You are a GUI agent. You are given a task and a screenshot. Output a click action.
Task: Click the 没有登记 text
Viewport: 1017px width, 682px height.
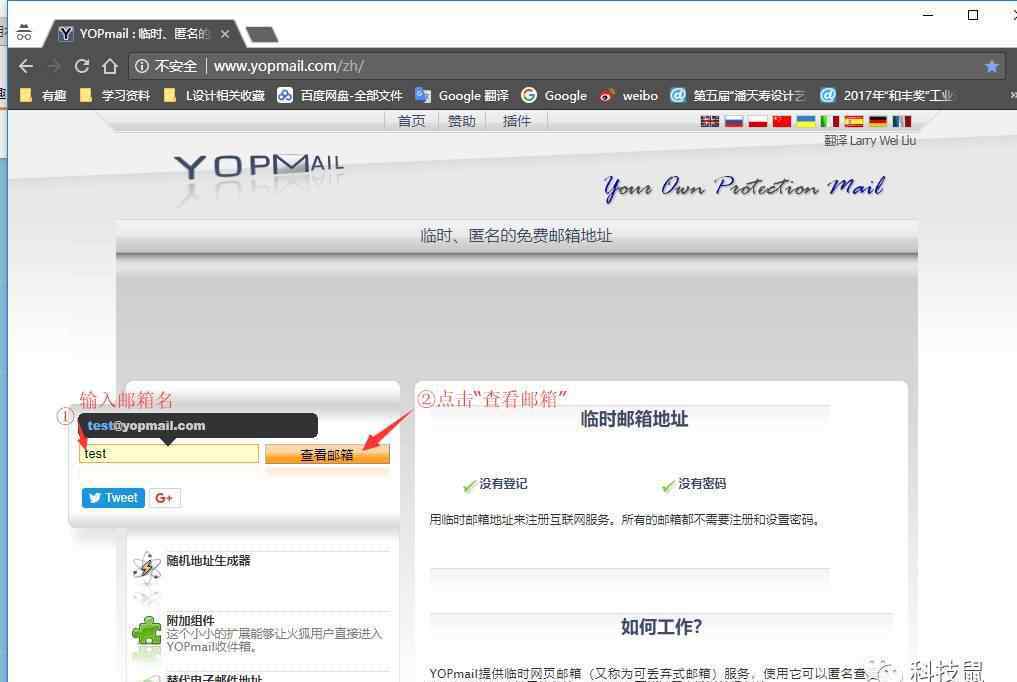pyautogui.click(x=503, y=484)
